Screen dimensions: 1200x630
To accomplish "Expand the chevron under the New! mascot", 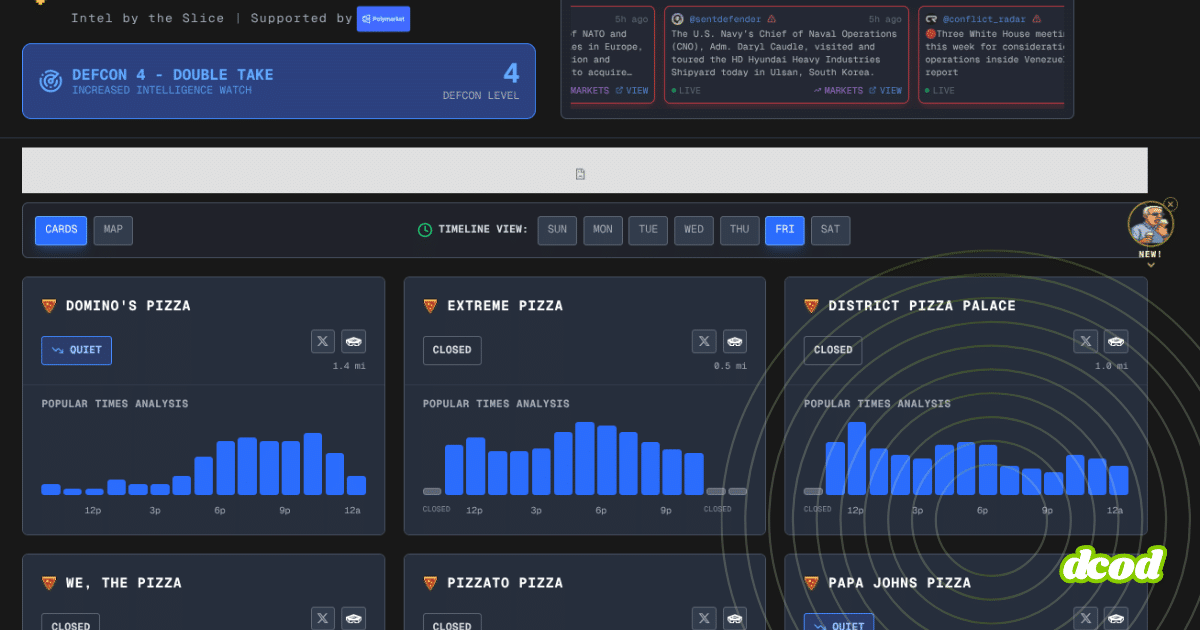I will pyautogui.click(x=1151, y=265).
